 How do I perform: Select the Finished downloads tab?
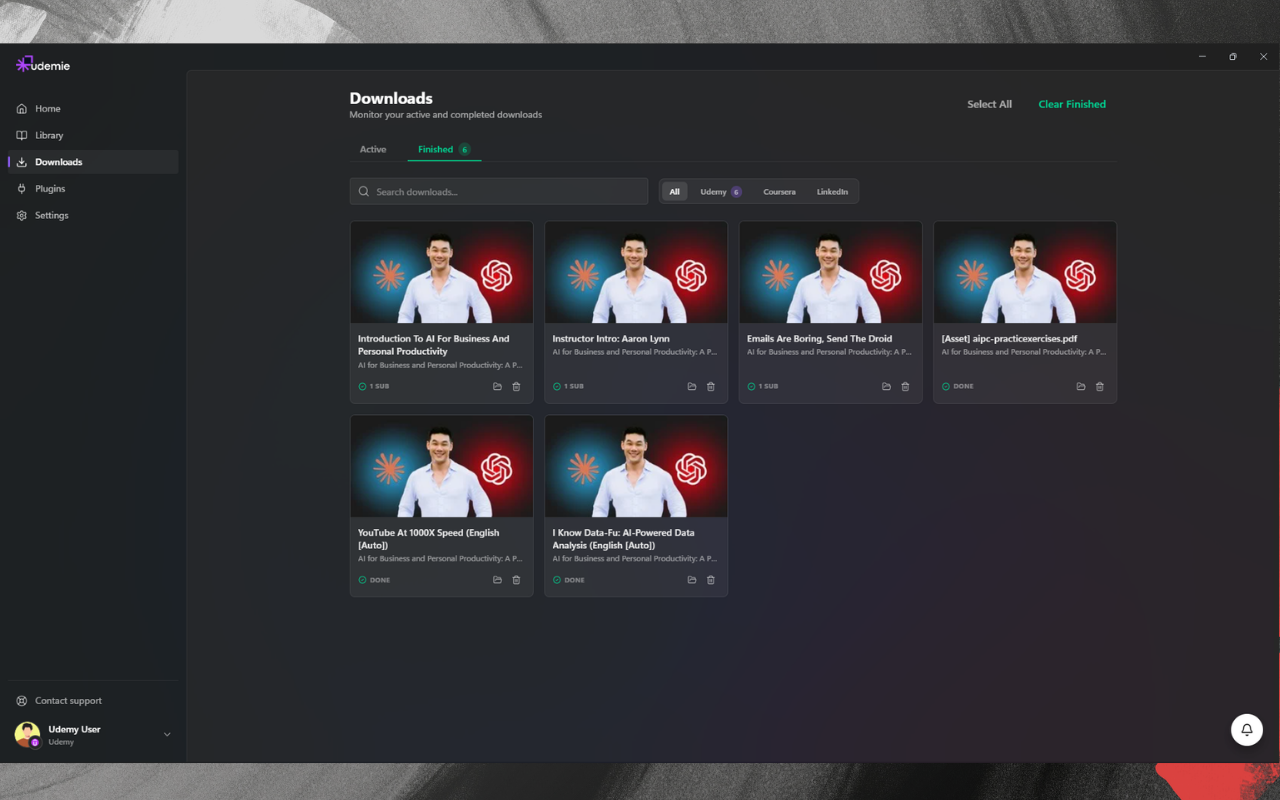[x=444, y=149]
